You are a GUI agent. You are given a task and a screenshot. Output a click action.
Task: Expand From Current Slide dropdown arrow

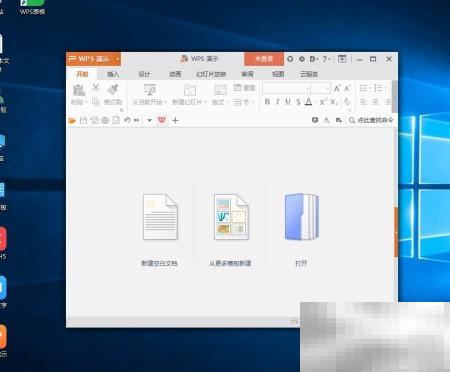(165, 102)
